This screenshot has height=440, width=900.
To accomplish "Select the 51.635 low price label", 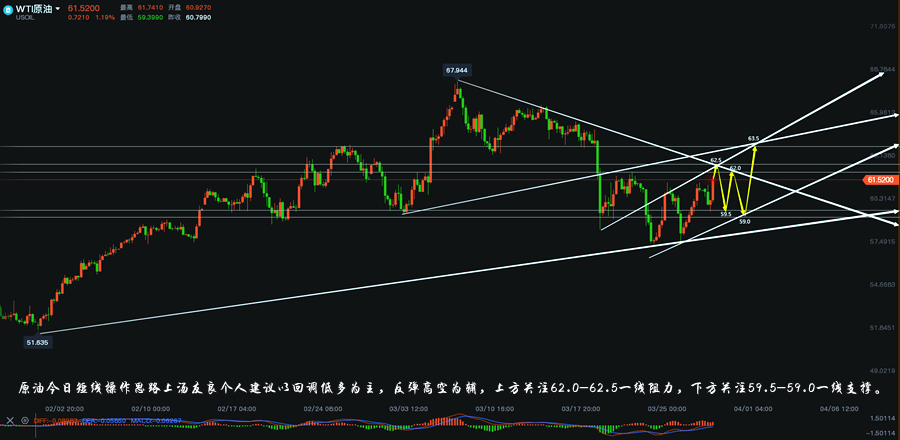I will (36, 342).
